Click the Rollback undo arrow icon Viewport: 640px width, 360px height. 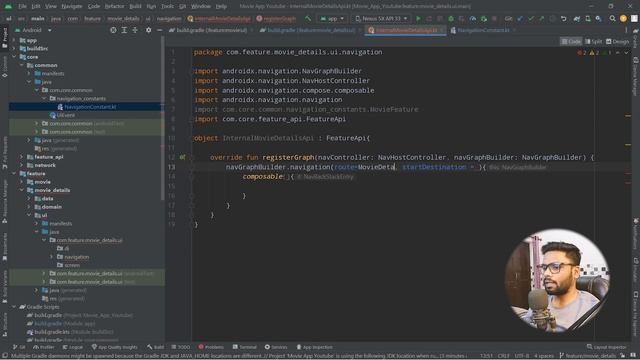pyautogui.click(x=563, y=18)
